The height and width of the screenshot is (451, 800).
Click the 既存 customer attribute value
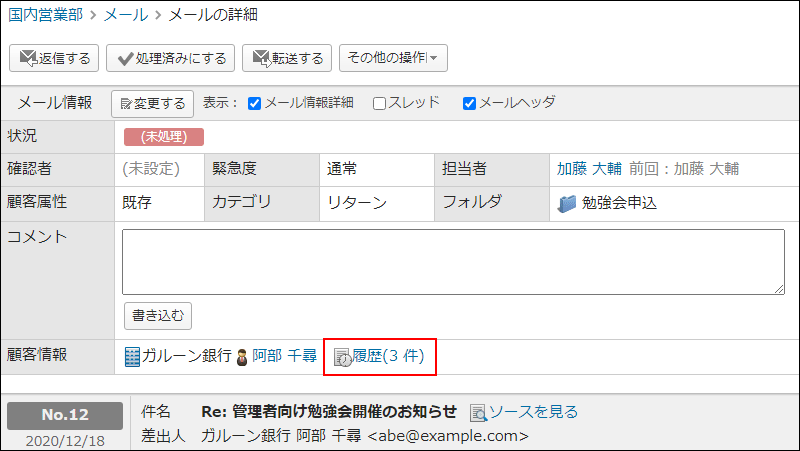point(137,203)
